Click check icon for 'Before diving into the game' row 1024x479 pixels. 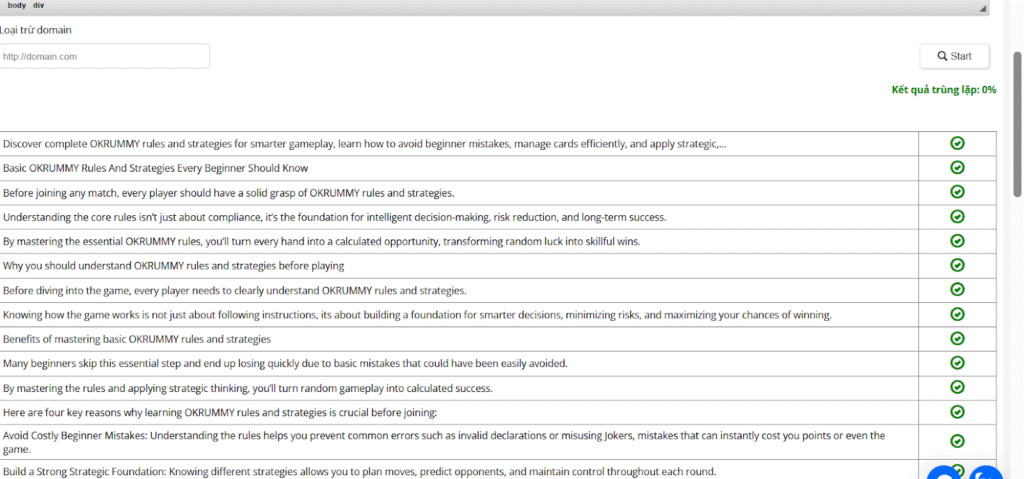coord(957,289)
